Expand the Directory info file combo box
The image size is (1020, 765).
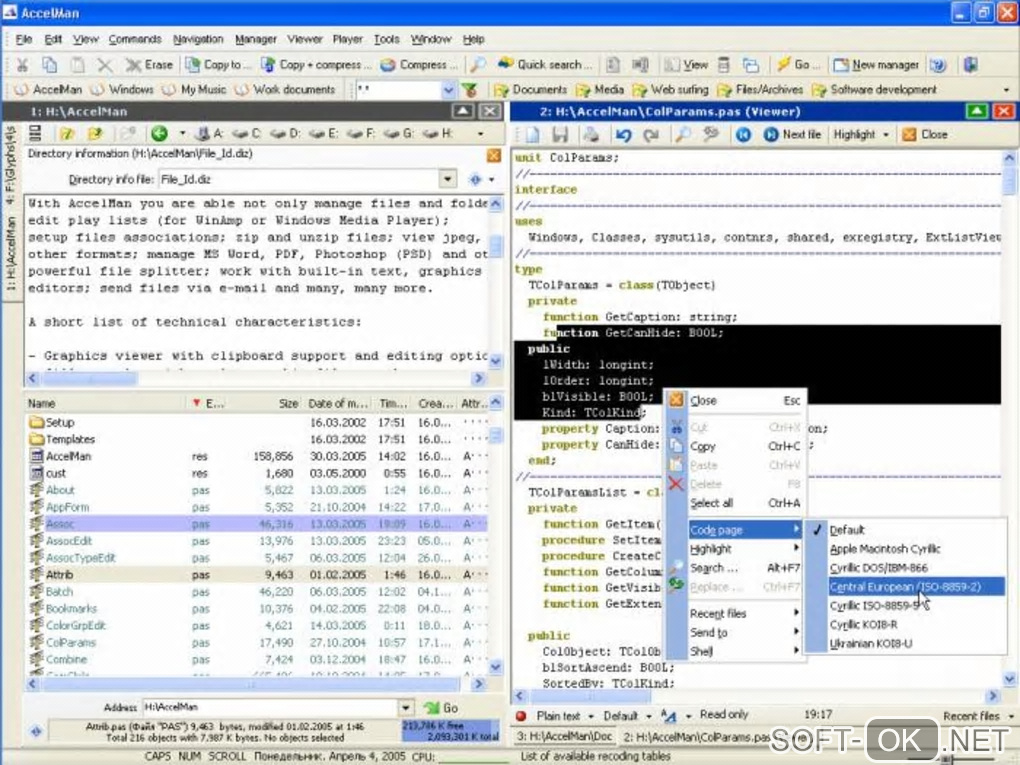tap(448, 179)
